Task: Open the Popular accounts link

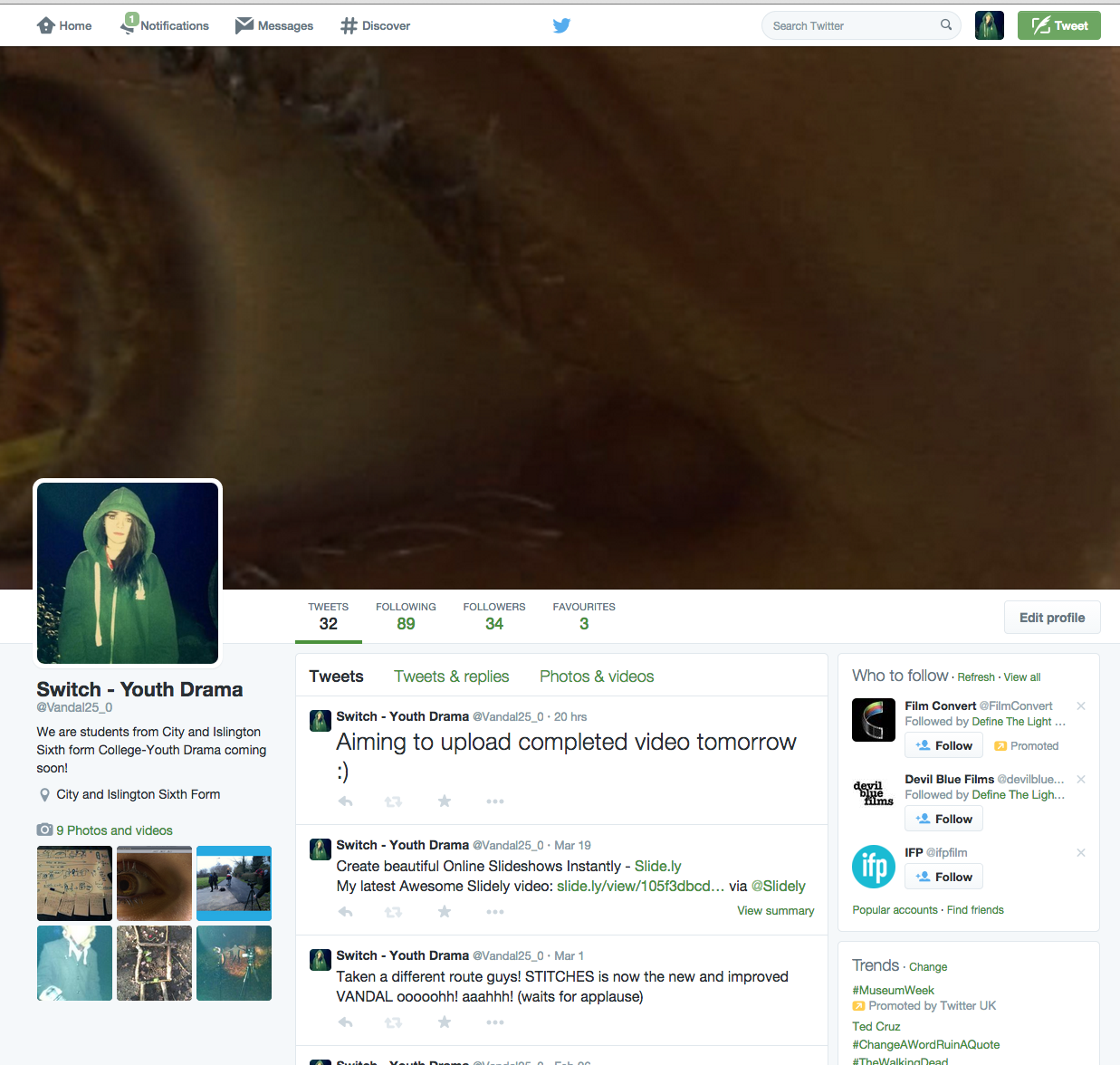Action: tap(895, 910)
